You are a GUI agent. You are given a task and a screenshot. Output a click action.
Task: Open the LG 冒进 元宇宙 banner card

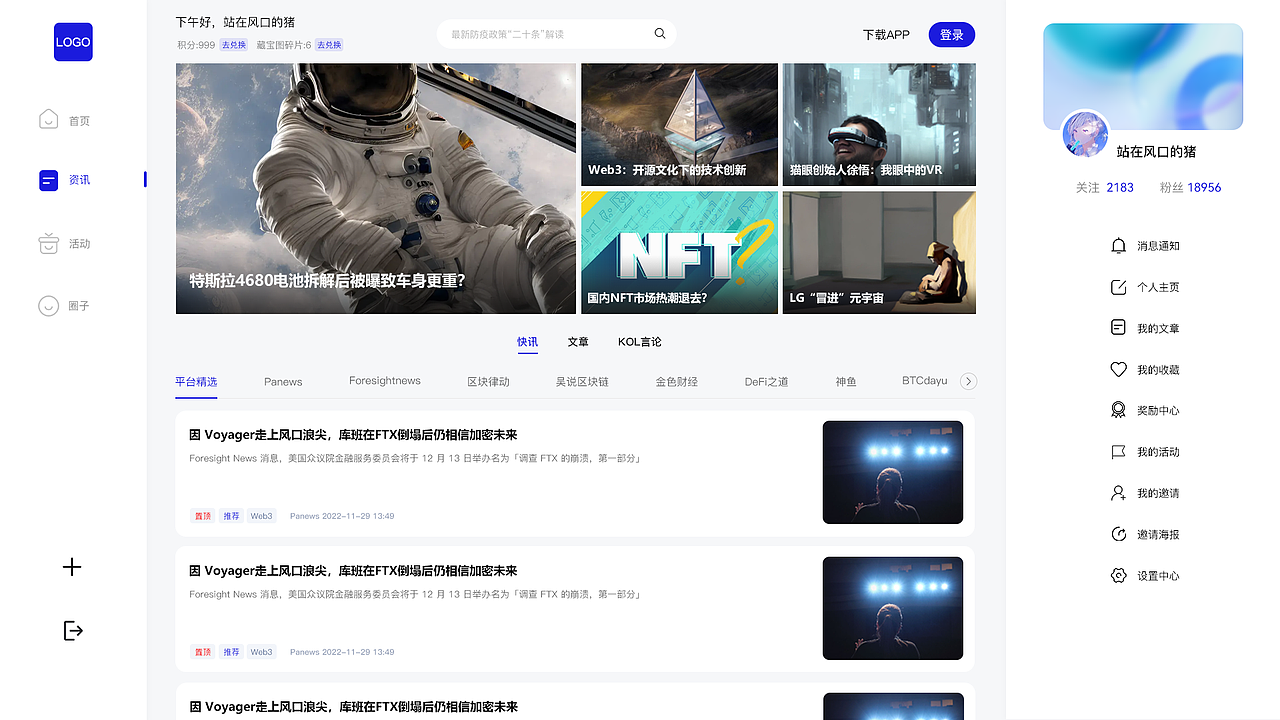pos(879,253)
